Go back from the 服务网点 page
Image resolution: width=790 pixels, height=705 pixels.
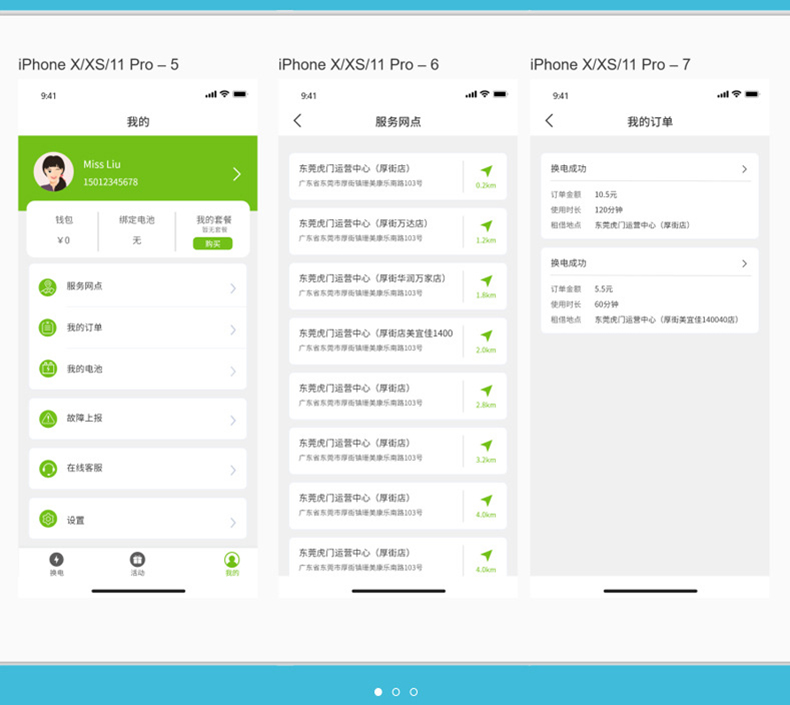tap(297, 121)
